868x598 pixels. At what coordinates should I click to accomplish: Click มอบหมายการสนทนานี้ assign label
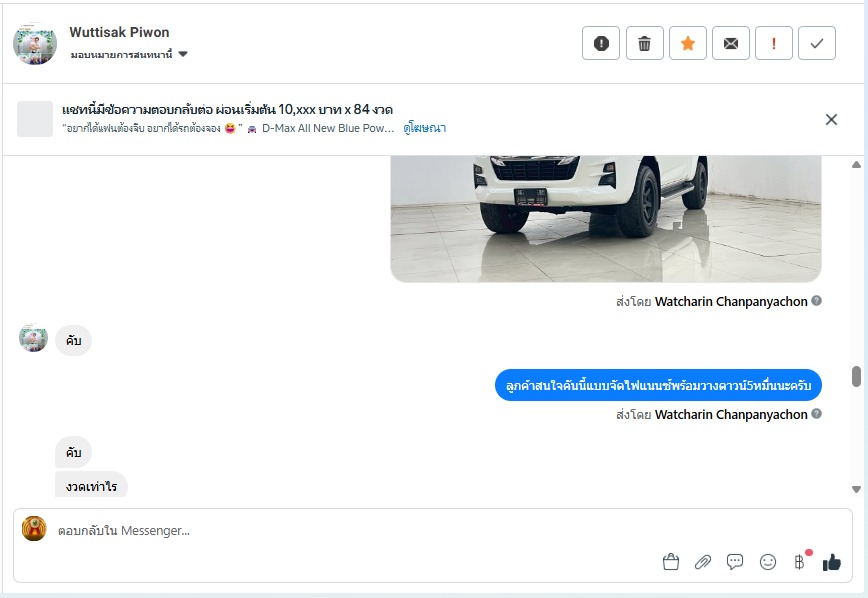click(121, 54)
